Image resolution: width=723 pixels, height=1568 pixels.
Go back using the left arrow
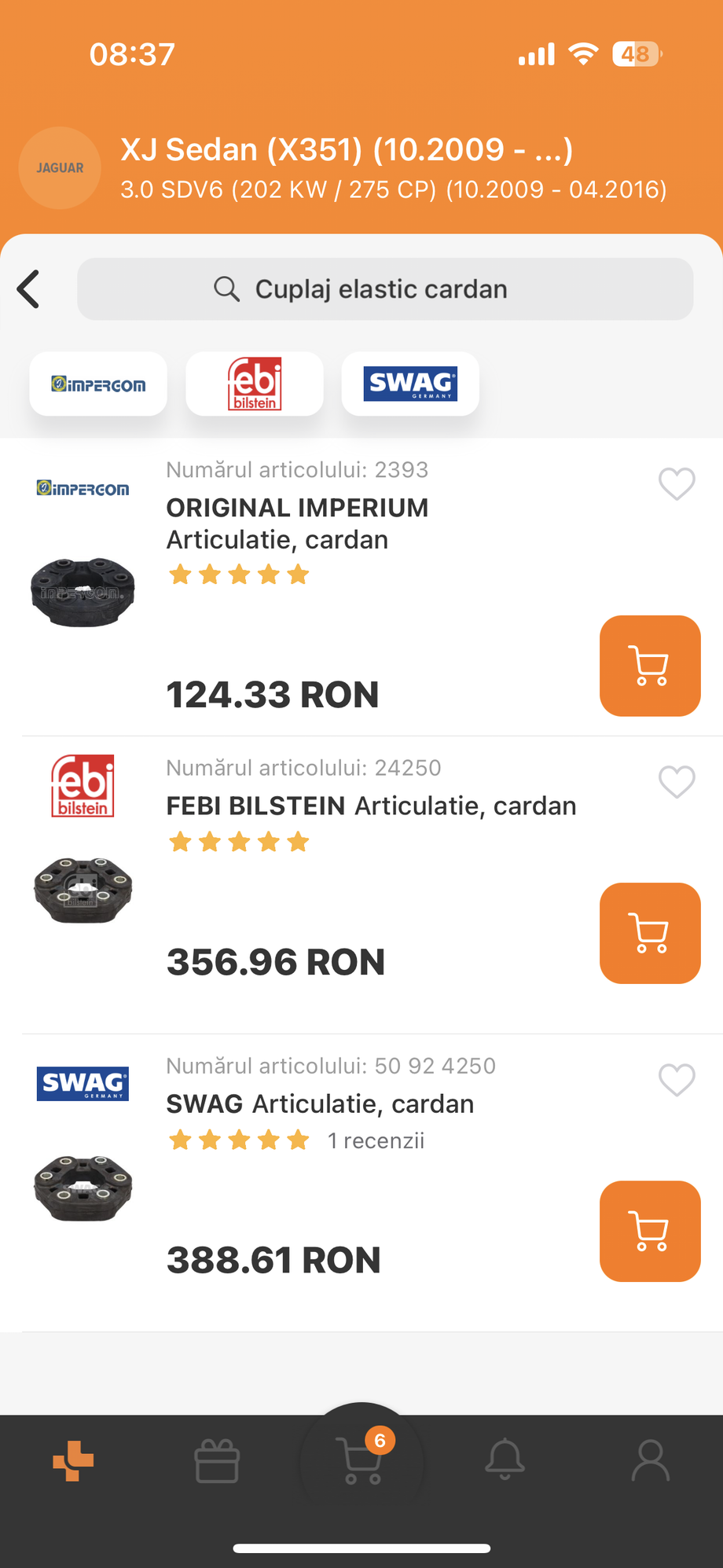click(x=29, y=289)
